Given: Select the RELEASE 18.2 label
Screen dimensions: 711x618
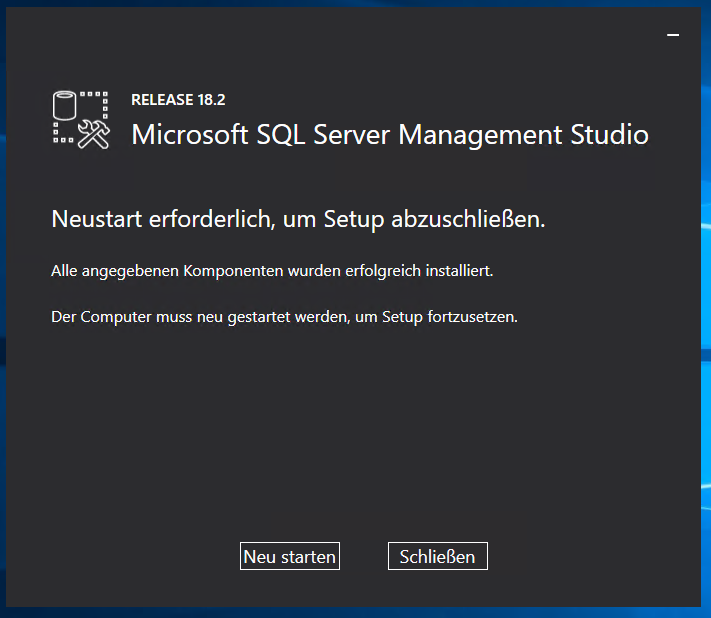Looking at the screenshot, I should (178, 100).
